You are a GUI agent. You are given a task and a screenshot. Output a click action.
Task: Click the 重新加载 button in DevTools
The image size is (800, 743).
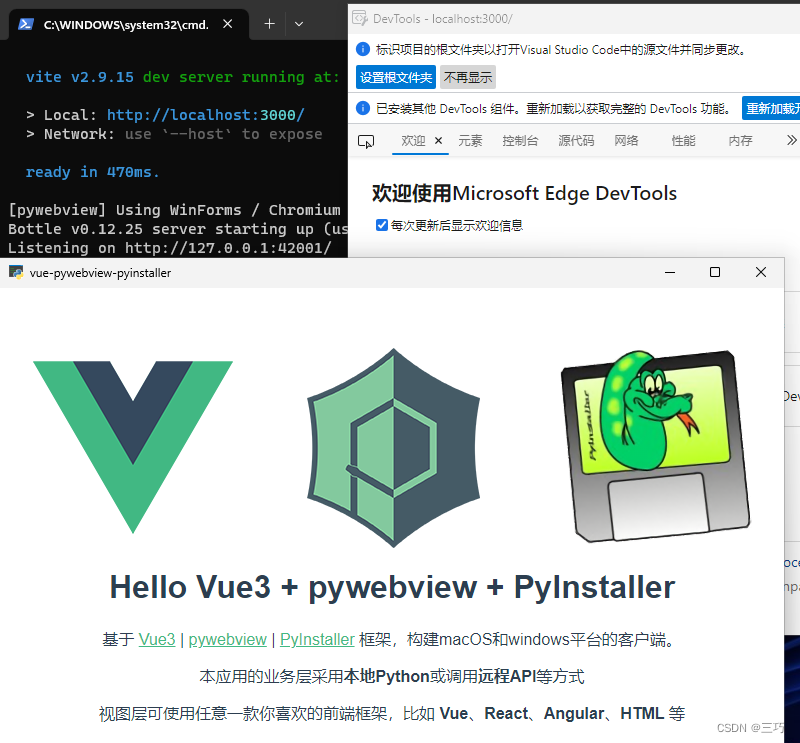coord(771,108)
